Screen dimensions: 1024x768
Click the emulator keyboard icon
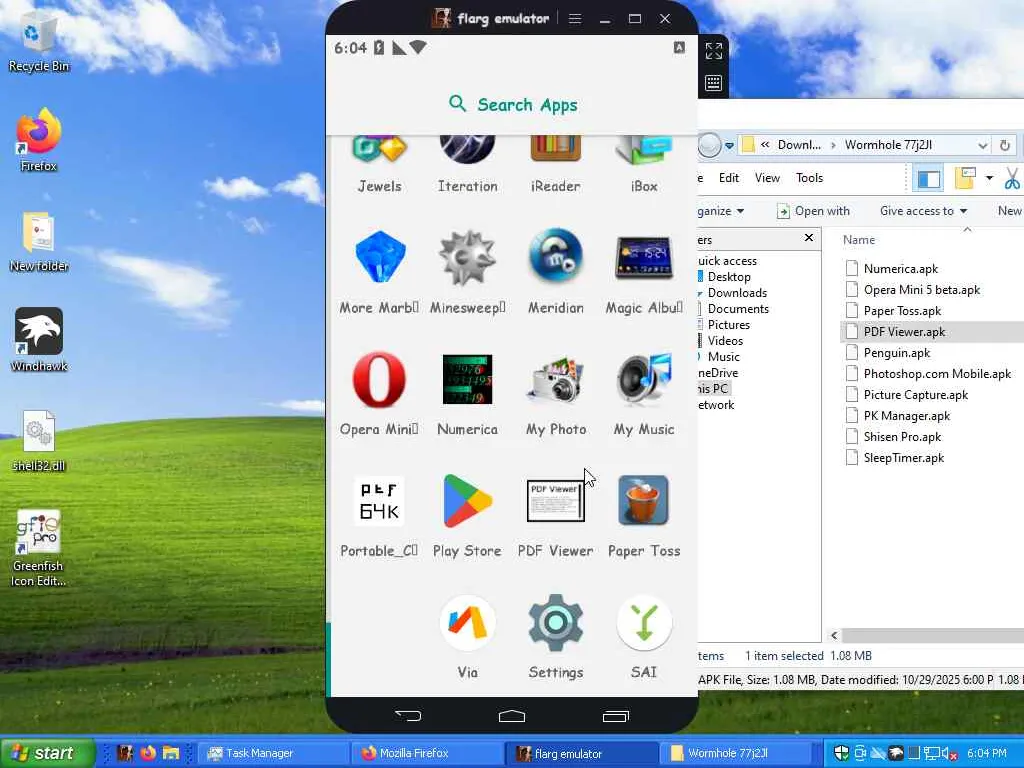click(714, 83)
